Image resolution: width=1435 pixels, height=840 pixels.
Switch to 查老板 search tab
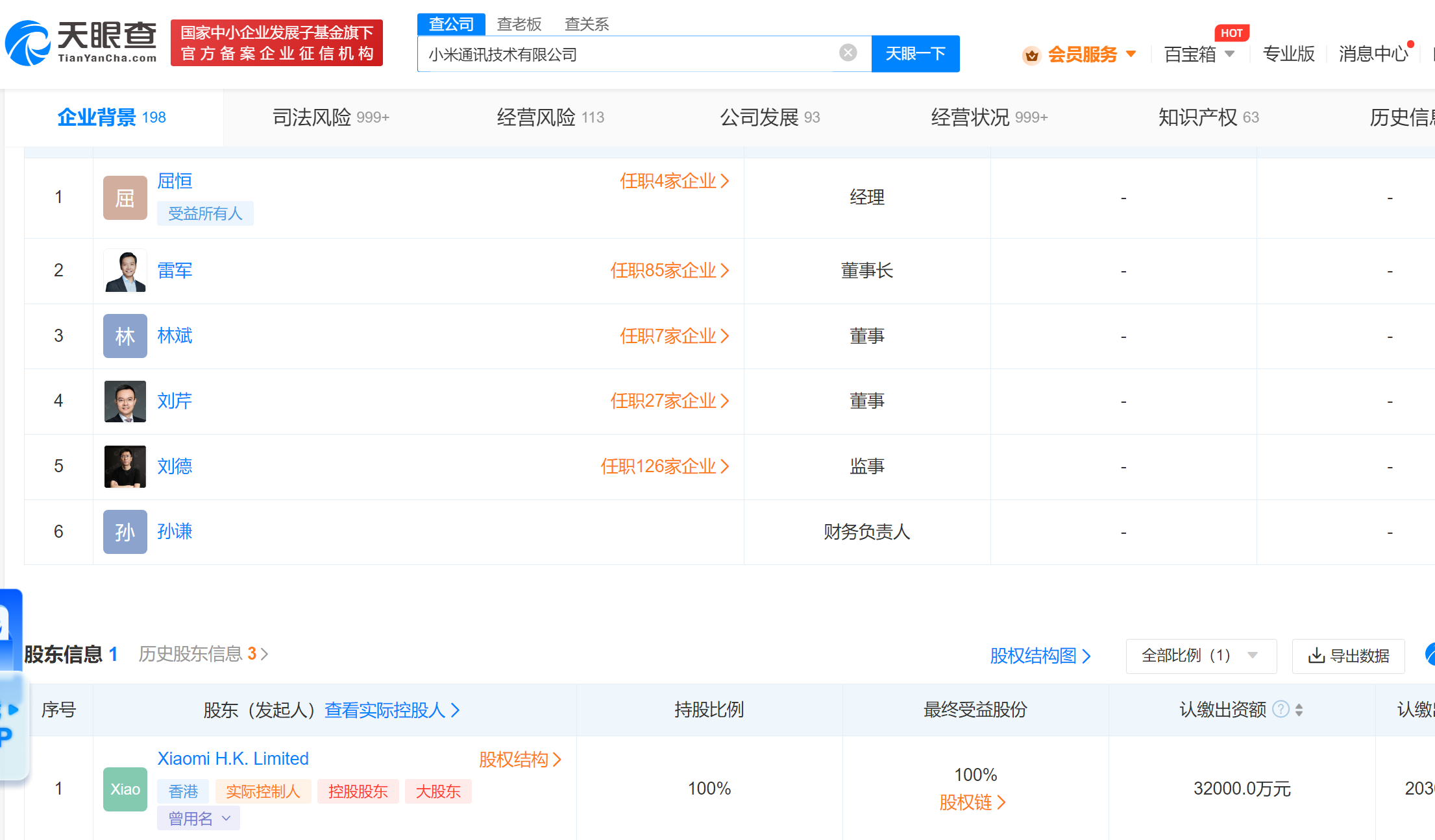(x=519, y=24)
